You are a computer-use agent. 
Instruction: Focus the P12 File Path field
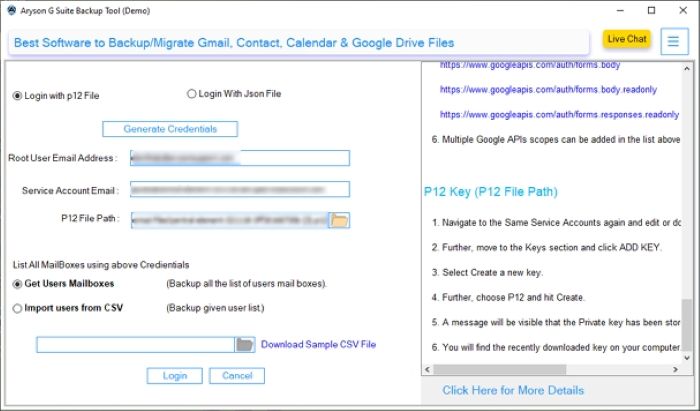229,220
